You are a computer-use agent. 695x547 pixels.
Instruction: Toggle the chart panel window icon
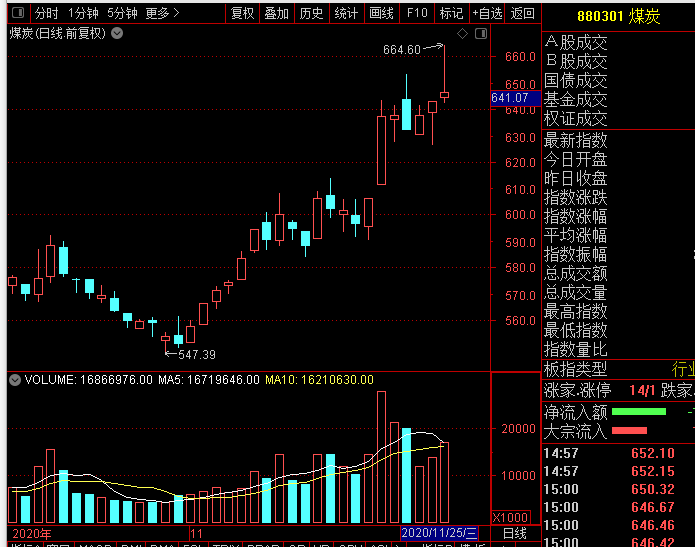[x=479, y=34]
